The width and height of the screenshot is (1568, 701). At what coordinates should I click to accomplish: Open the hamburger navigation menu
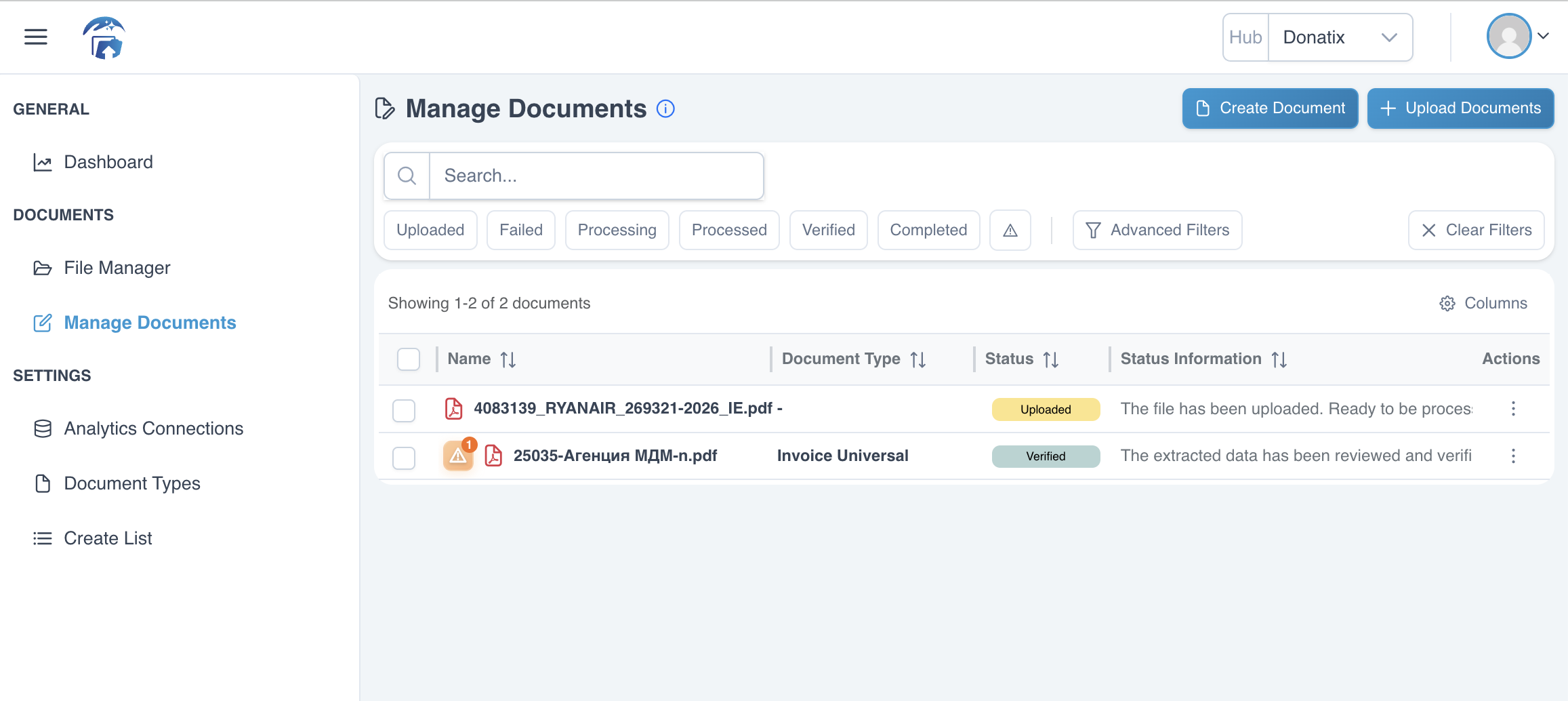(x=35, y=37)
